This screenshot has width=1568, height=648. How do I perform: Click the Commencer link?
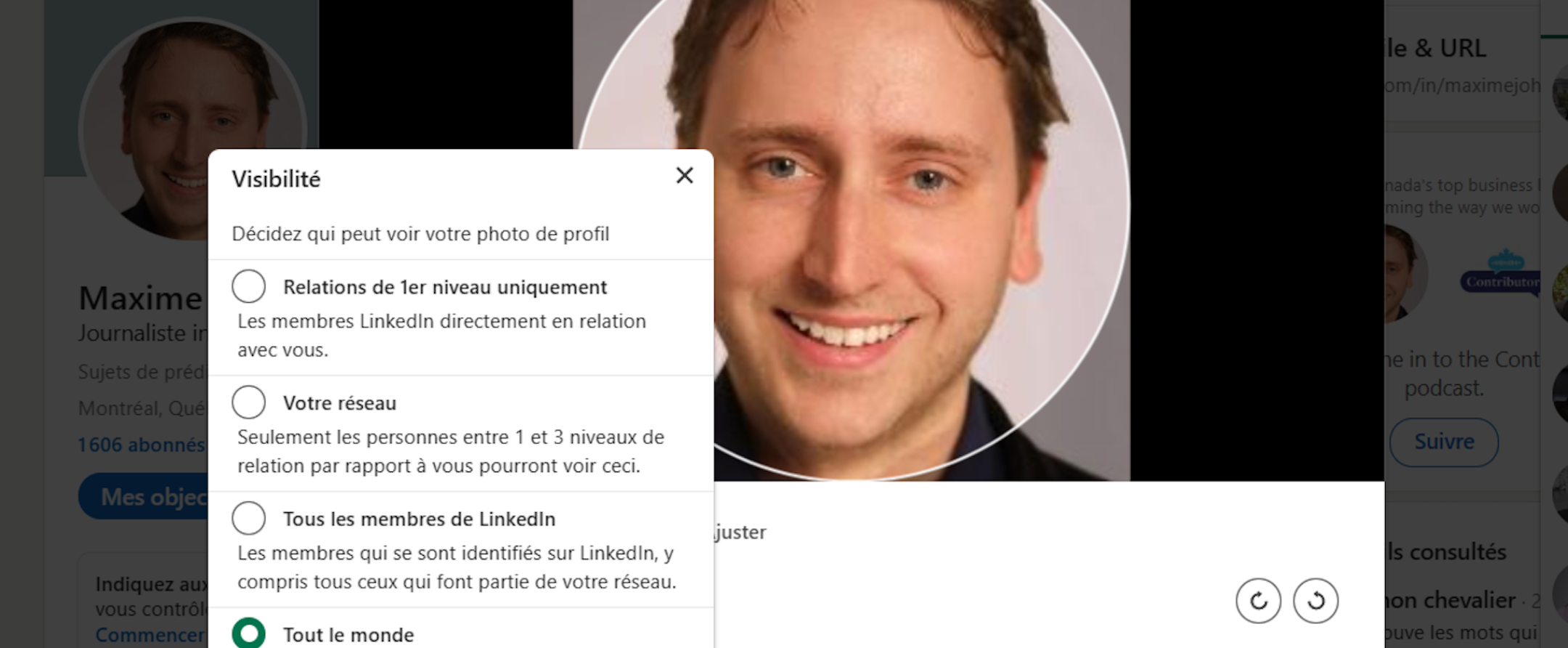tap(150, 635)
